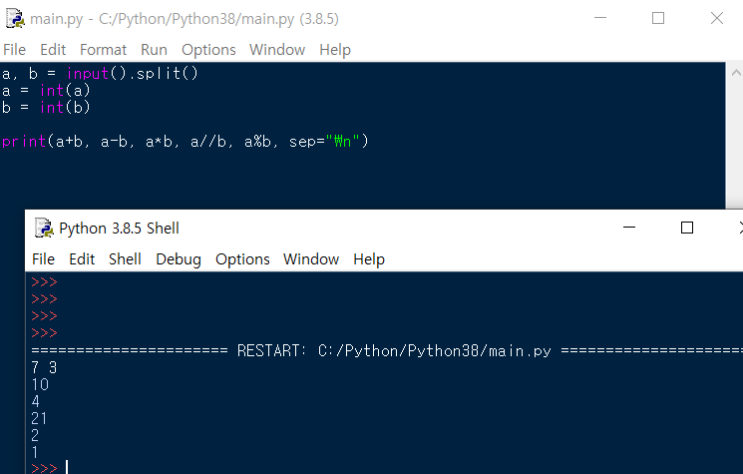The image size is (743, 474).
Task: Open the Format menu
Action: 103,50
